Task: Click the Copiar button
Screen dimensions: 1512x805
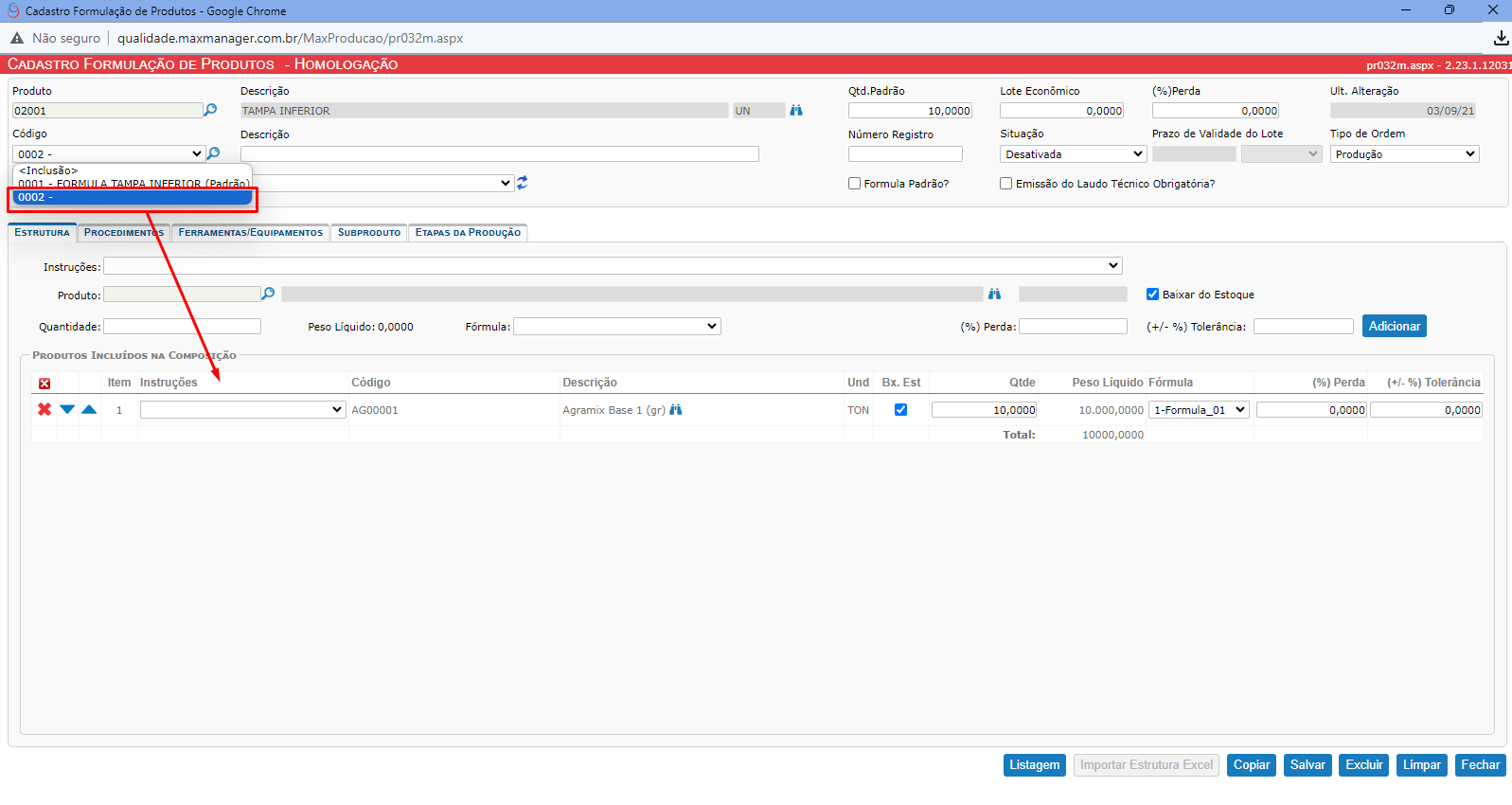Action: [1252, 764]
